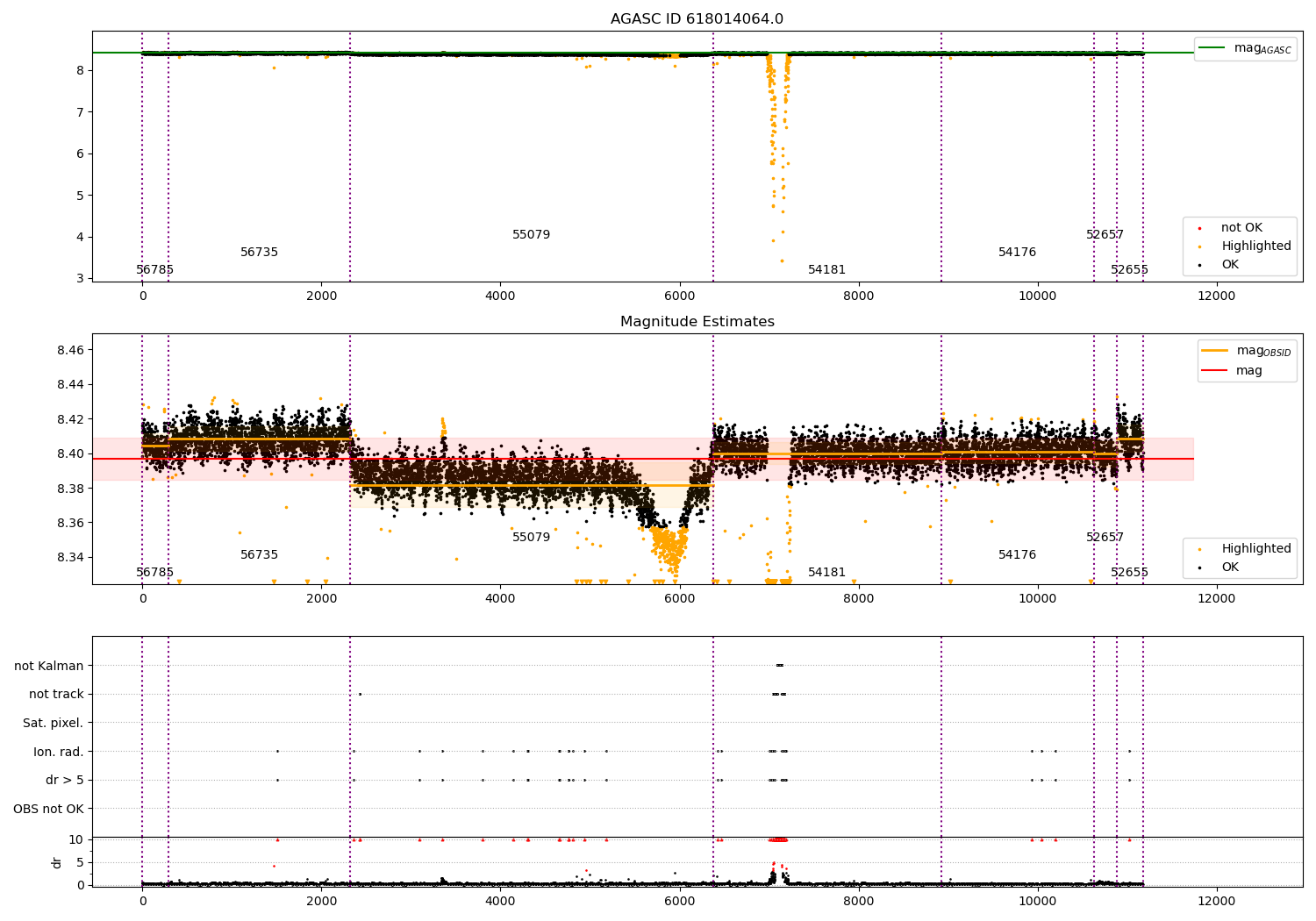Click OBSID label 54176 in the Magnitude Estimates plot
1316x921 pixels.
(1018, 555)
